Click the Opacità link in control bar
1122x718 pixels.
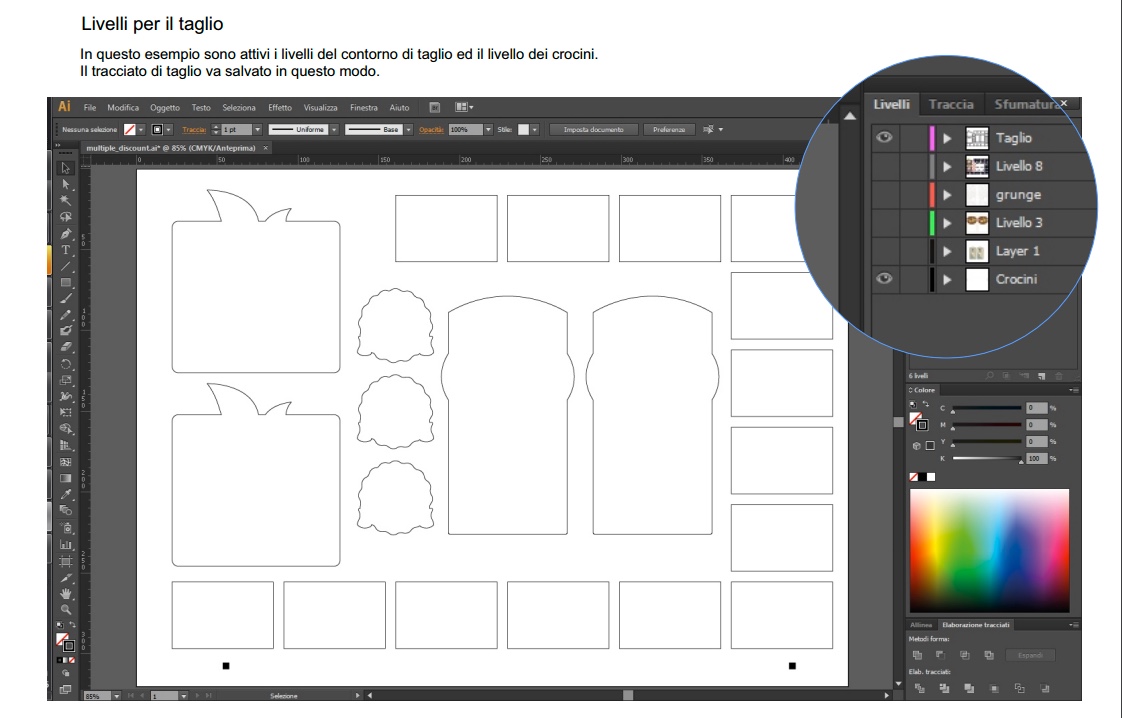(431, 130)
